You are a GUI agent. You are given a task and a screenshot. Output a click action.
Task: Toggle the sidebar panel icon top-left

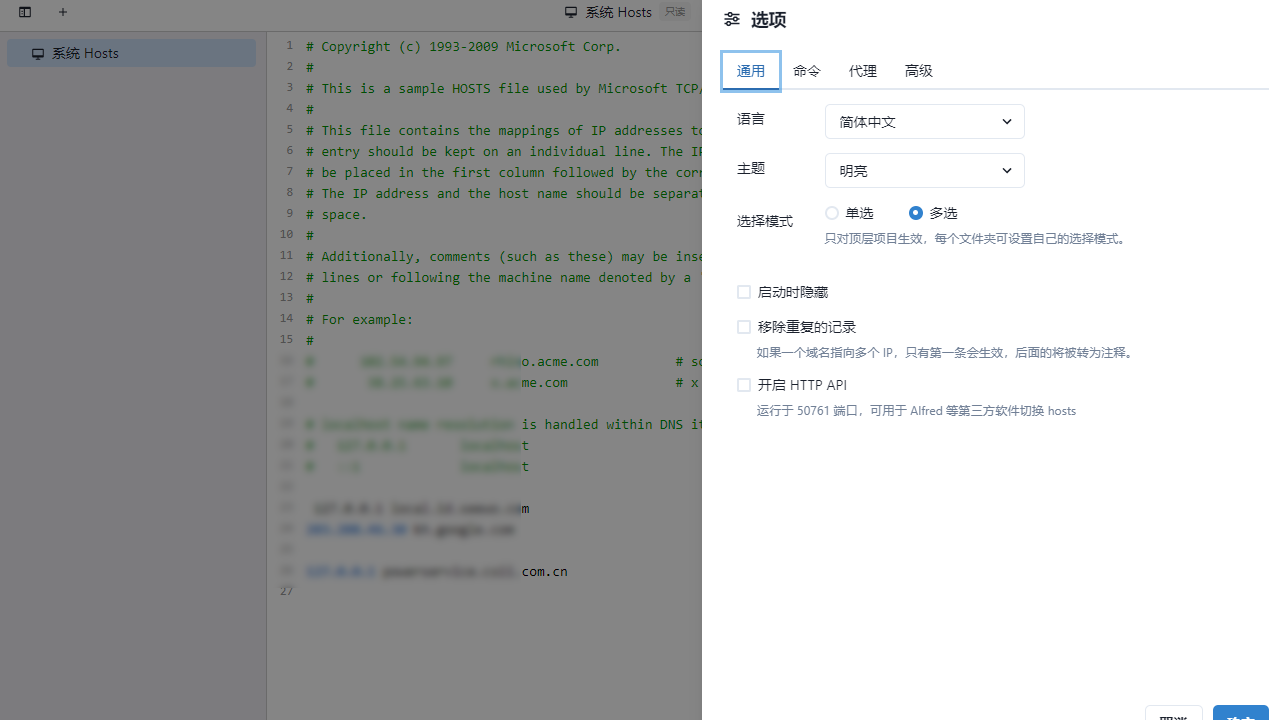pos(24,13)
